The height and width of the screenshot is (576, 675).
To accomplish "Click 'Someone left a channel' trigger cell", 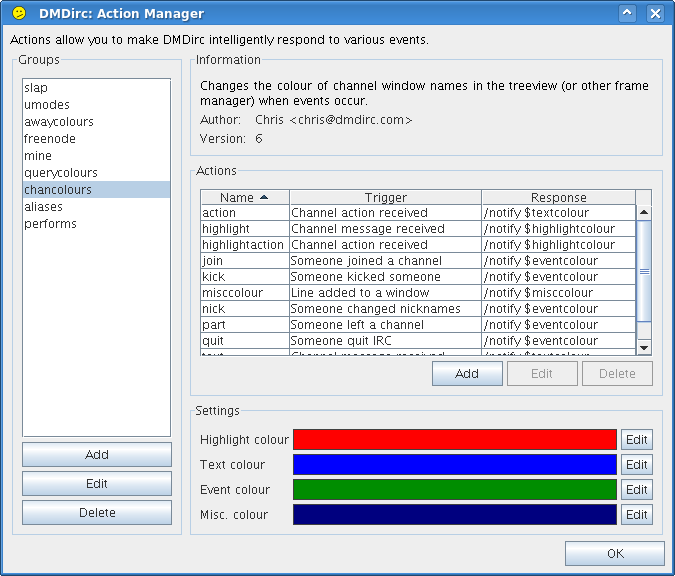I will pyautogui.click(x=385, y=325).
